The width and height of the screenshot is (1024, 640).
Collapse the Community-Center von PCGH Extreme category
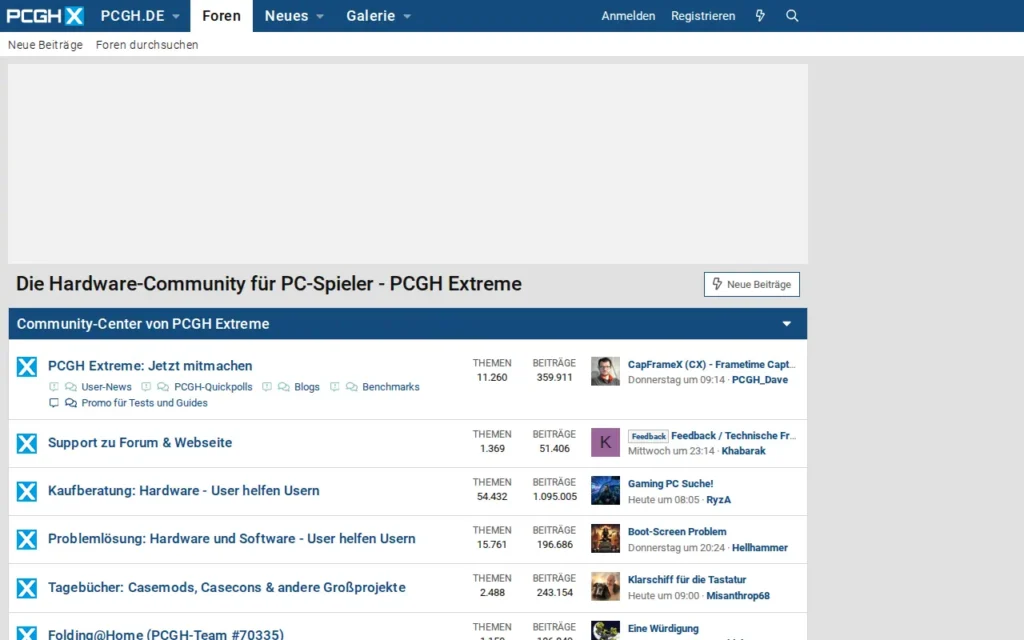click(787, 324)
